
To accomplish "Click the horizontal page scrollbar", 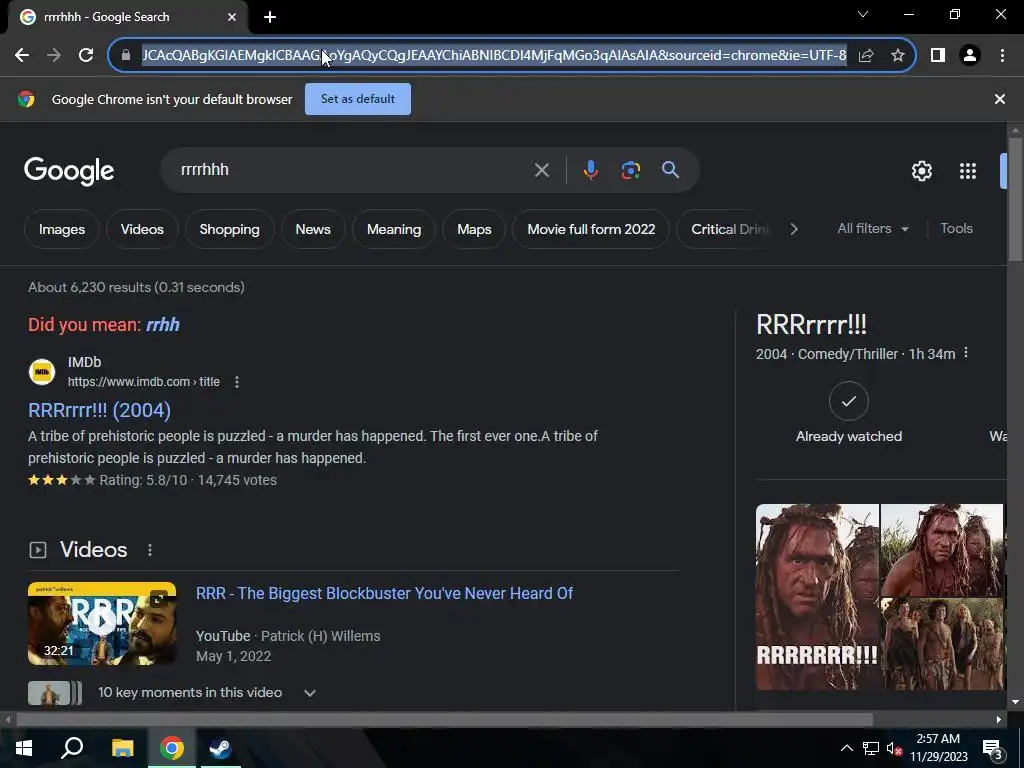I will pos(444,720).
